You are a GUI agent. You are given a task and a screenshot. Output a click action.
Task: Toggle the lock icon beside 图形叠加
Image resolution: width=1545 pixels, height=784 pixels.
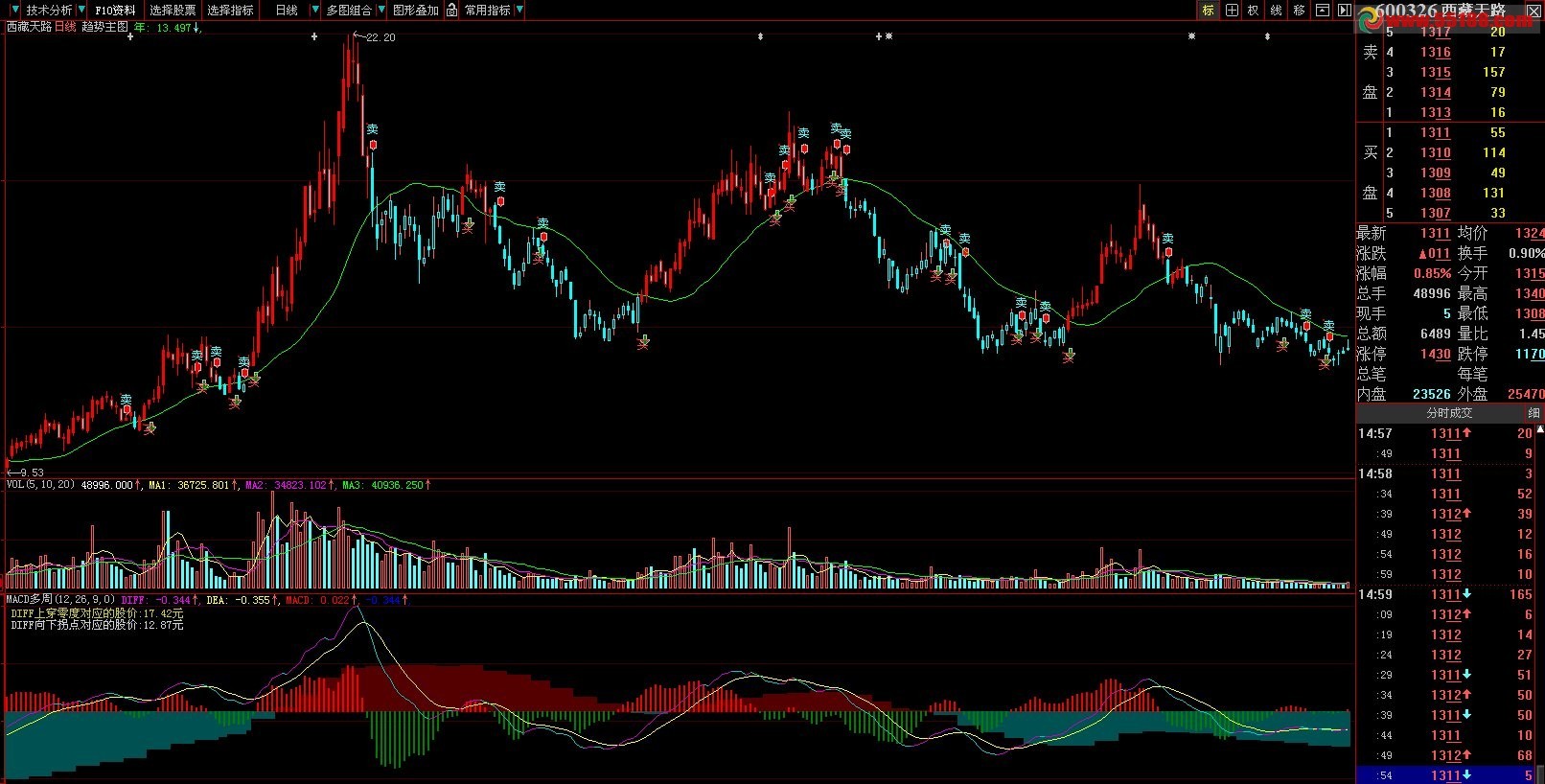(x=453, y=10)
